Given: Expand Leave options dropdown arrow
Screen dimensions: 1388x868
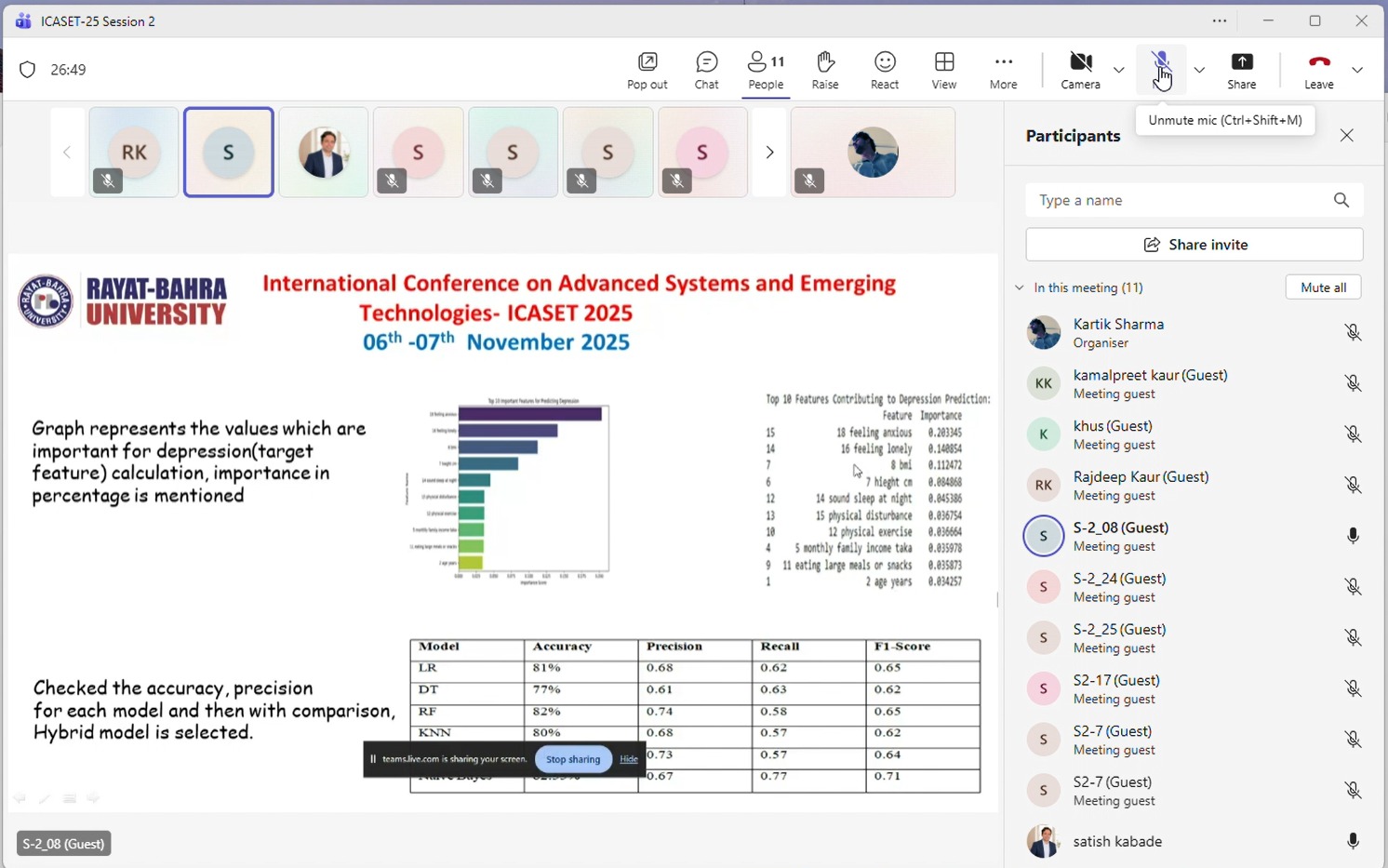Looking at the screenshot, I should tap(1357, 70).
